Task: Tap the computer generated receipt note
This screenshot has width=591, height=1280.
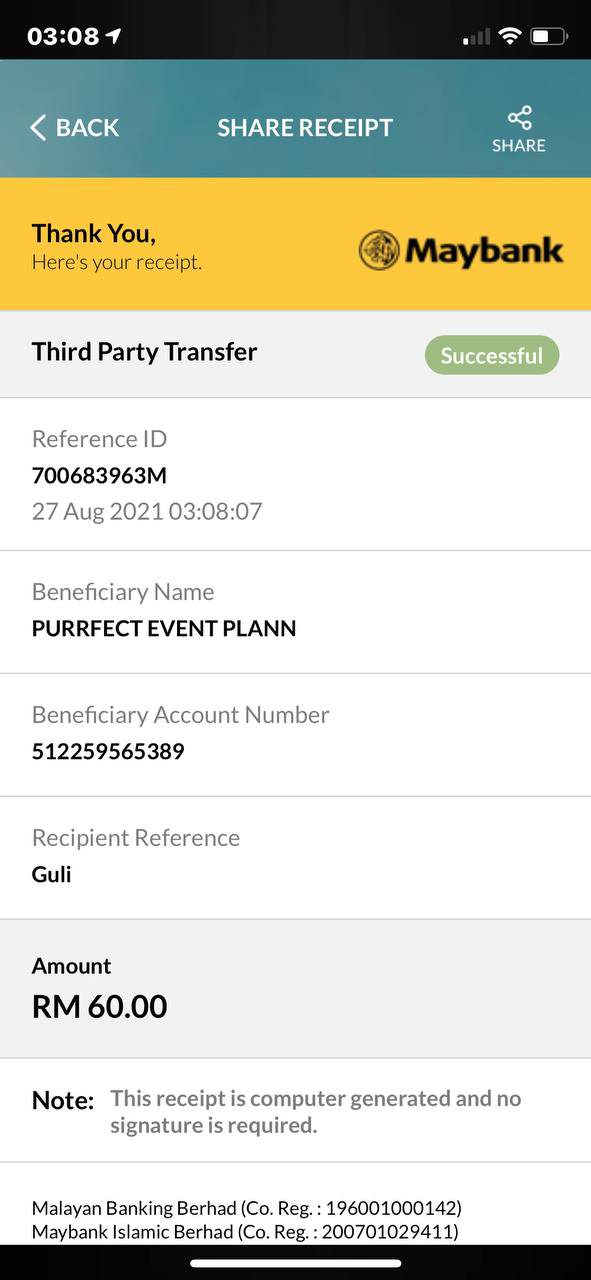Action: pos(315,1111)
